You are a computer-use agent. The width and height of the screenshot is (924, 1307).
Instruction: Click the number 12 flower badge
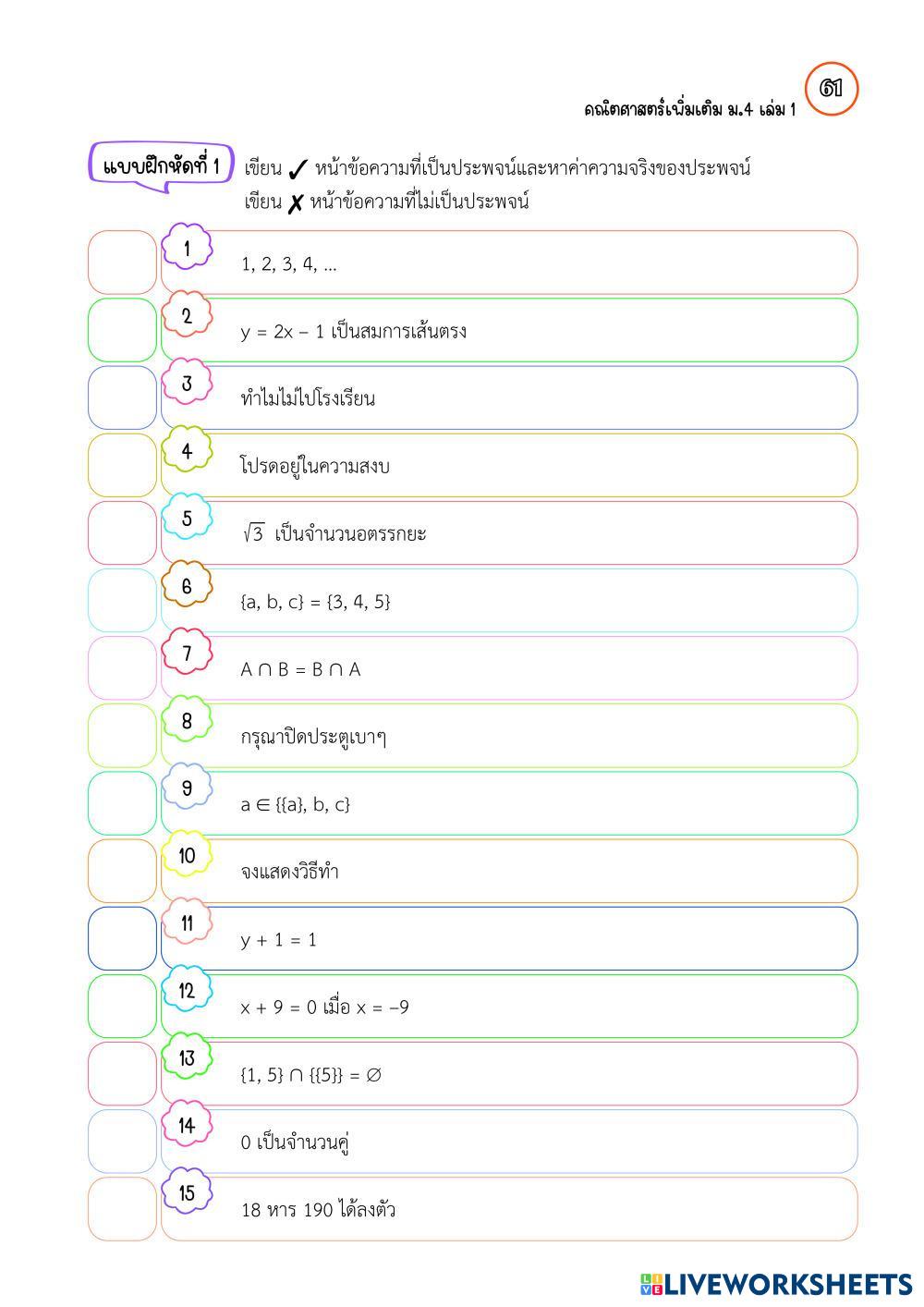coord(187,992)
